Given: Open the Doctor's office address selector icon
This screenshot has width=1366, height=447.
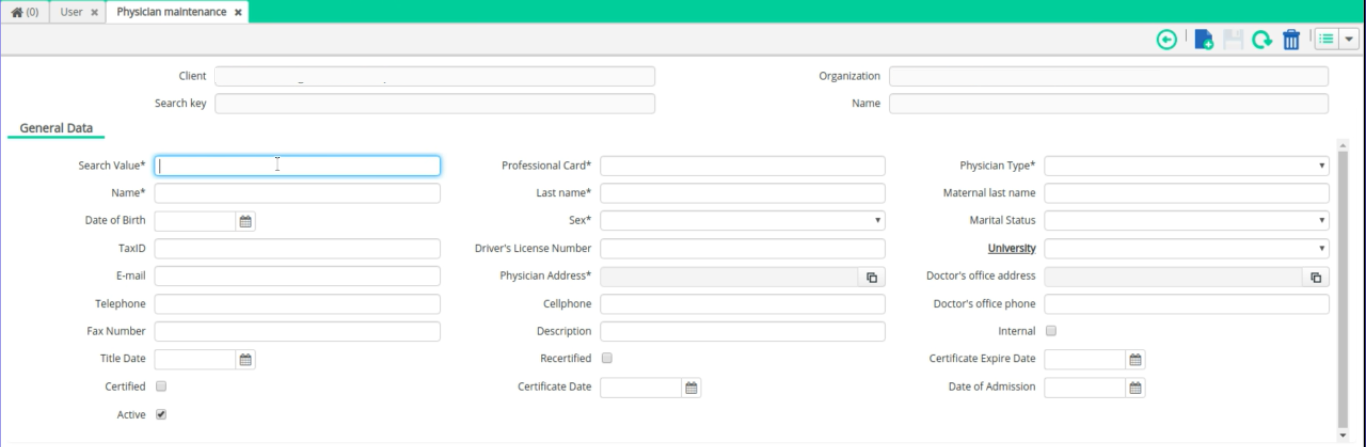Looking at the screenshot, I should click(x=1316, y=277).
